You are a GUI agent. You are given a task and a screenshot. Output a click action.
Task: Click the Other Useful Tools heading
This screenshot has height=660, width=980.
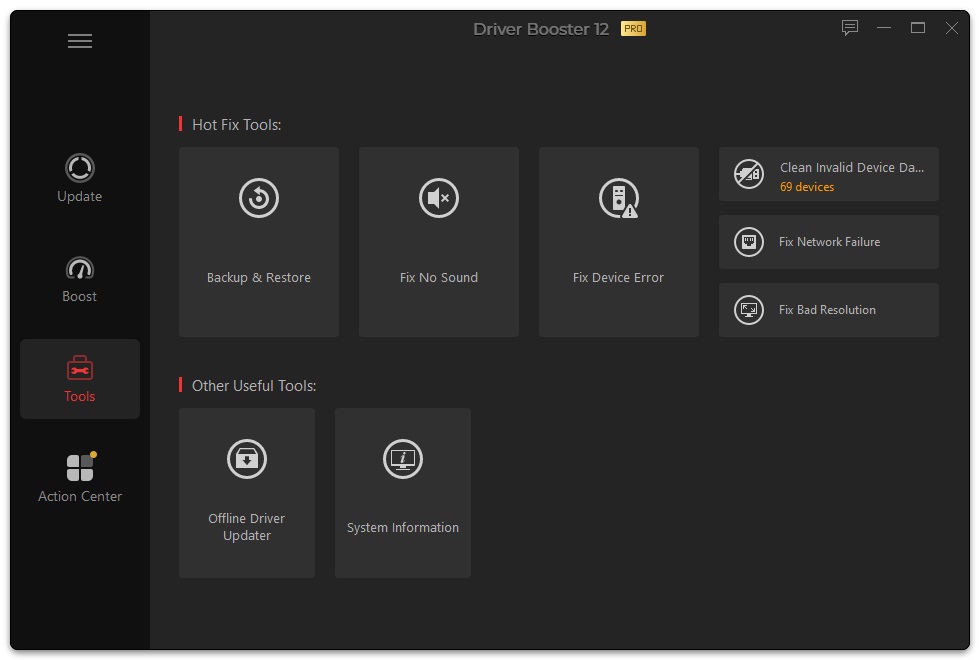(x=254, y=386)
